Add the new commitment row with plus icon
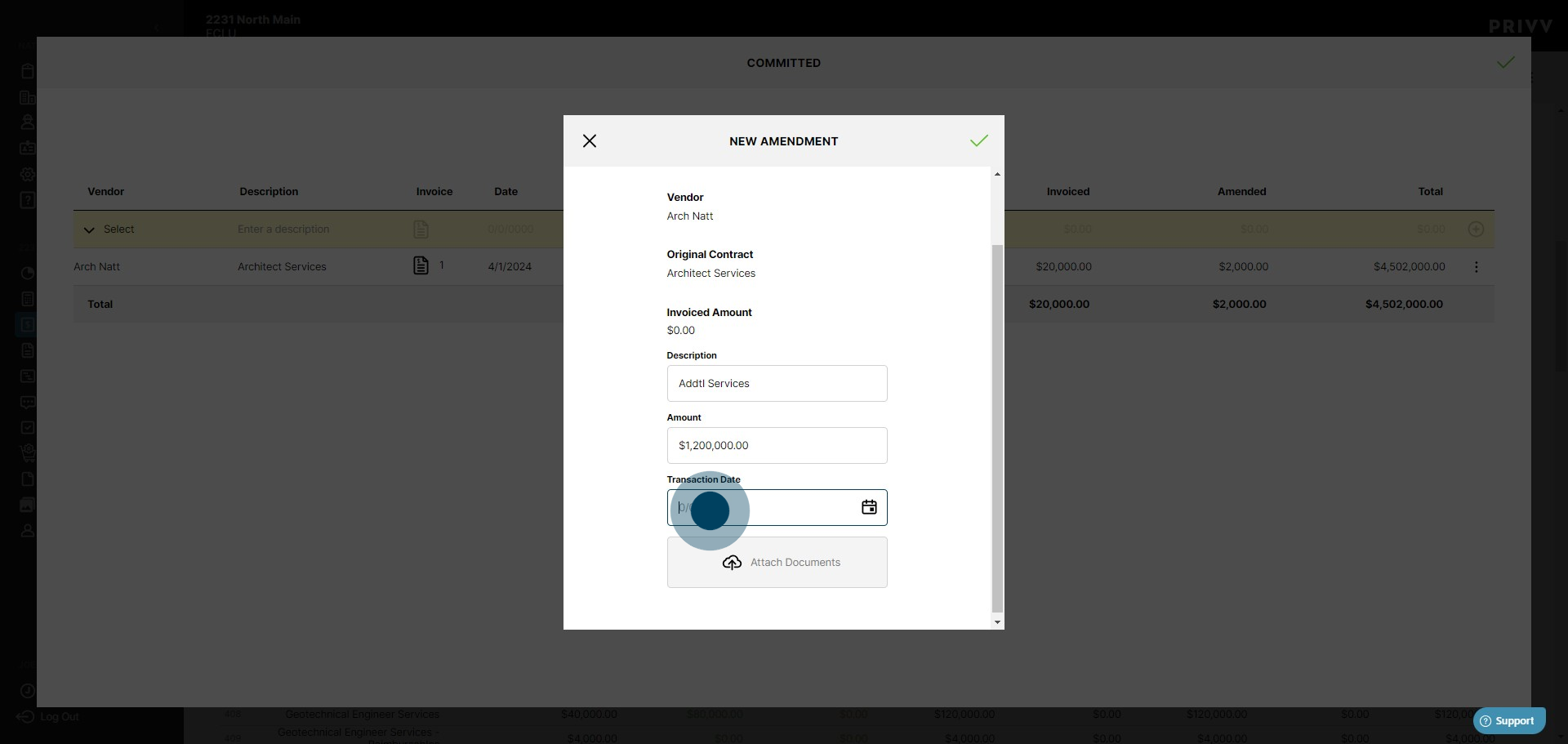 1476,229
